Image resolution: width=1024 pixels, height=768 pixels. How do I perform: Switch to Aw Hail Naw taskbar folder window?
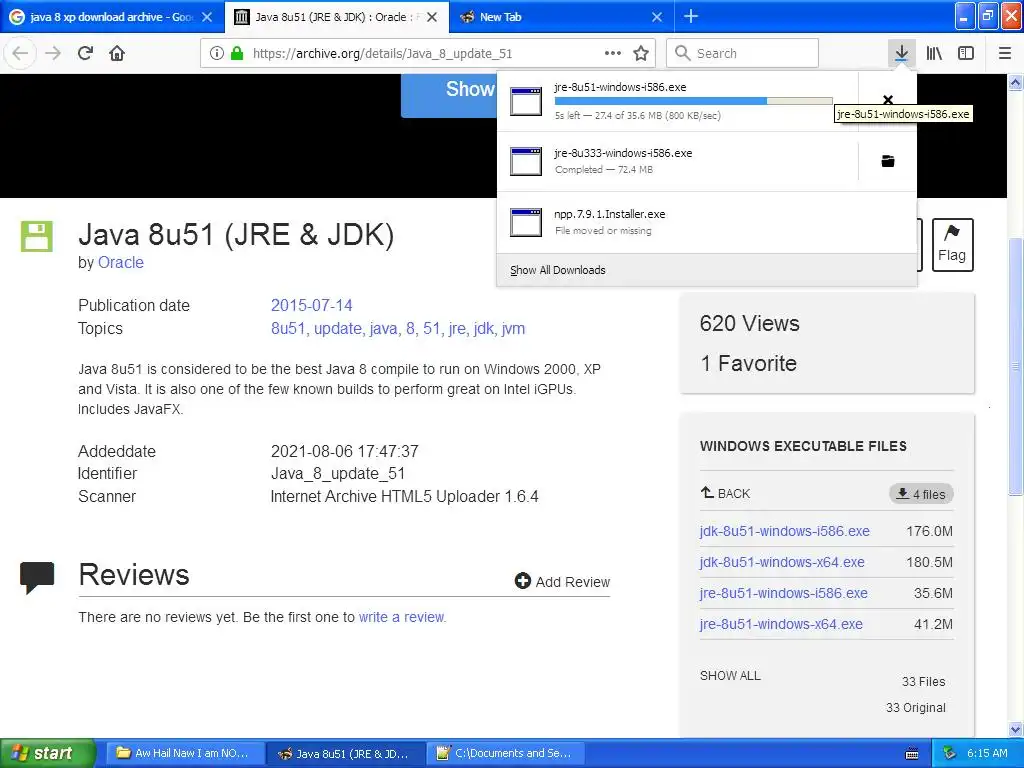[185, 753]
